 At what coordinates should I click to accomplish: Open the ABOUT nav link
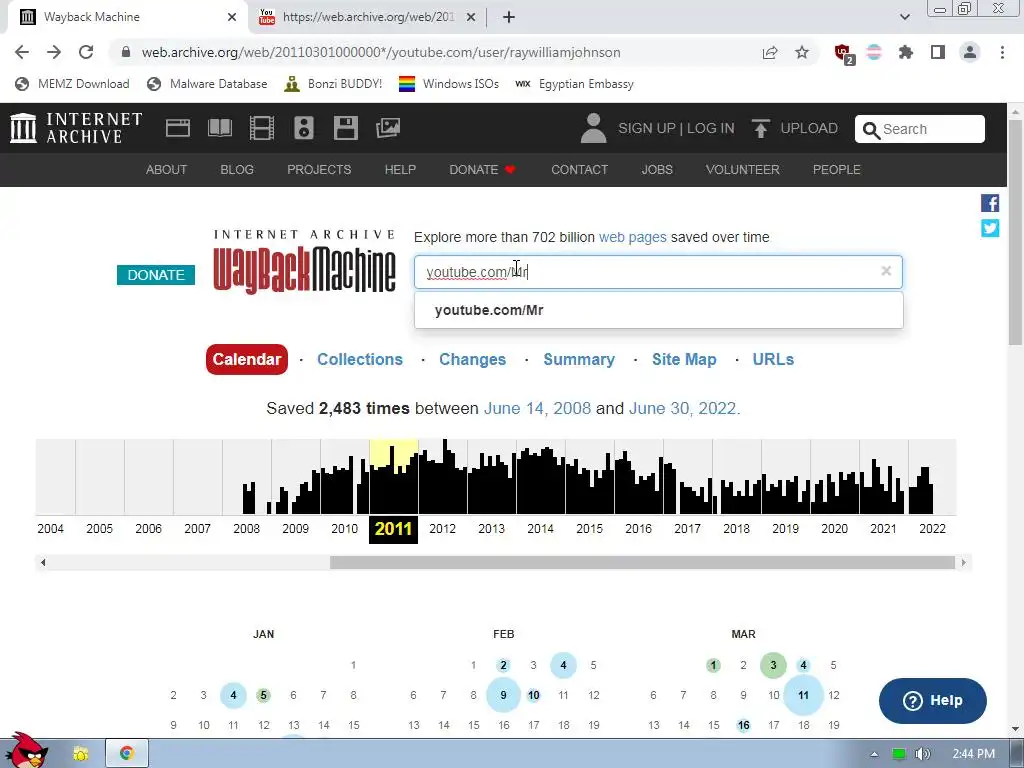point(167,170)
